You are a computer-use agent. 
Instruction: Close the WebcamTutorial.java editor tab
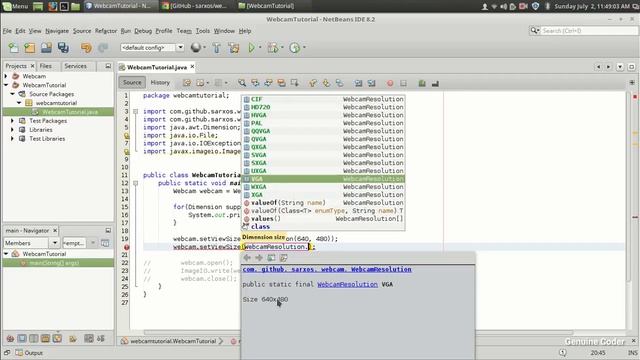[x=192, y=67]
